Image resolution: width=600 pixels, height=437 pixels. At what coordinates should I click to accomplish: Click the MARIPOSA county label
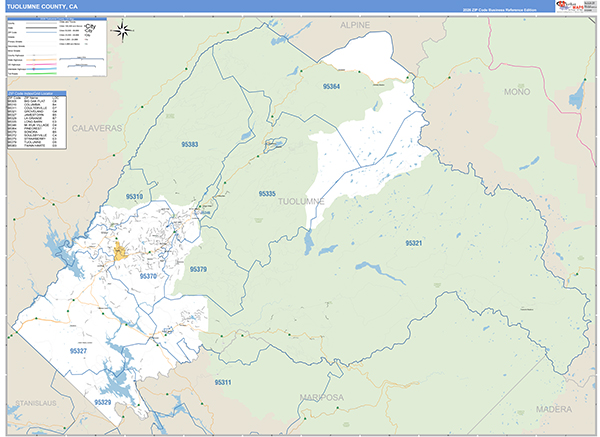click(322, 398)
